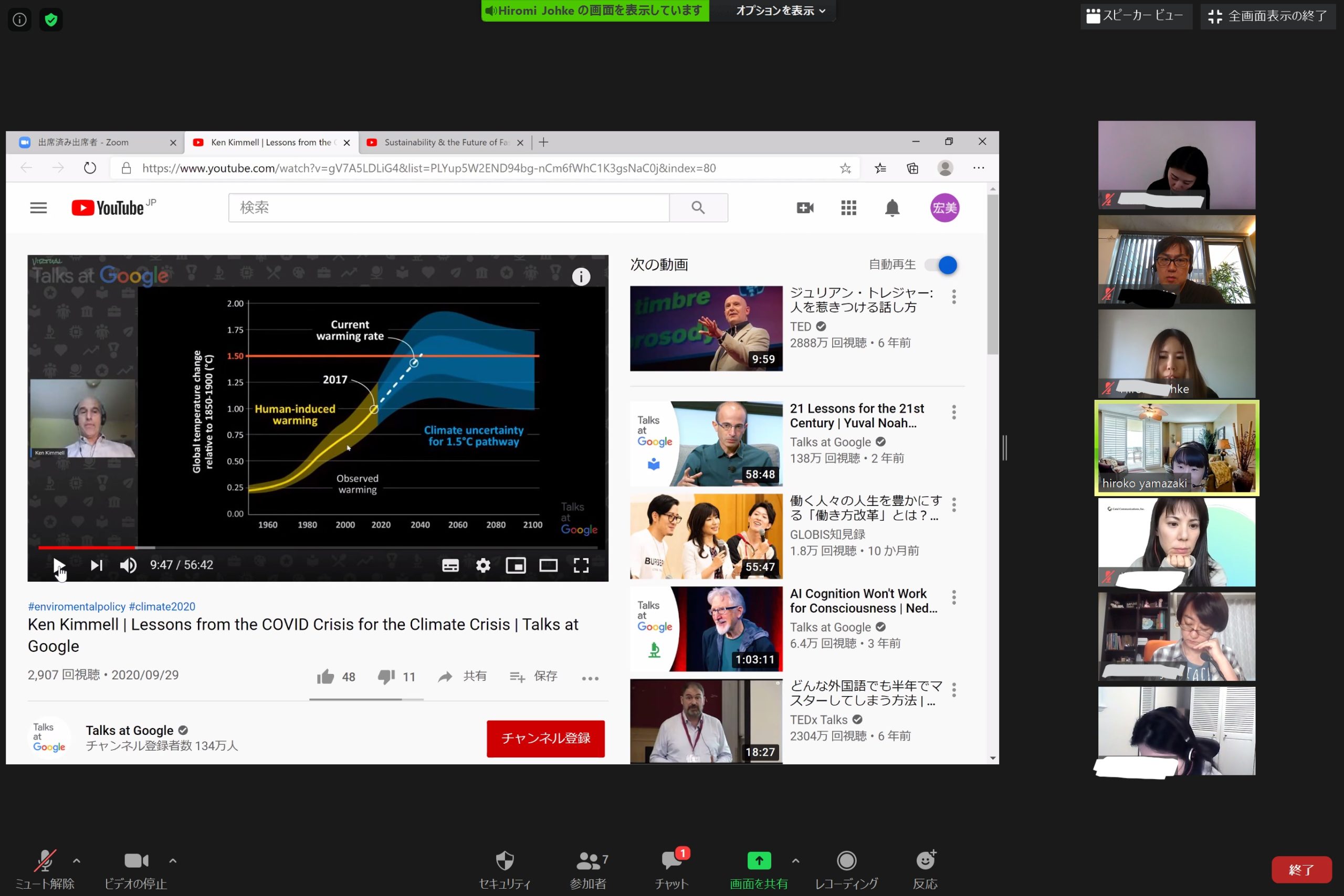Viewport: 1344px width, 896px height.
Task: Switch to miniplayer mode
Action: tap(516, 565)
